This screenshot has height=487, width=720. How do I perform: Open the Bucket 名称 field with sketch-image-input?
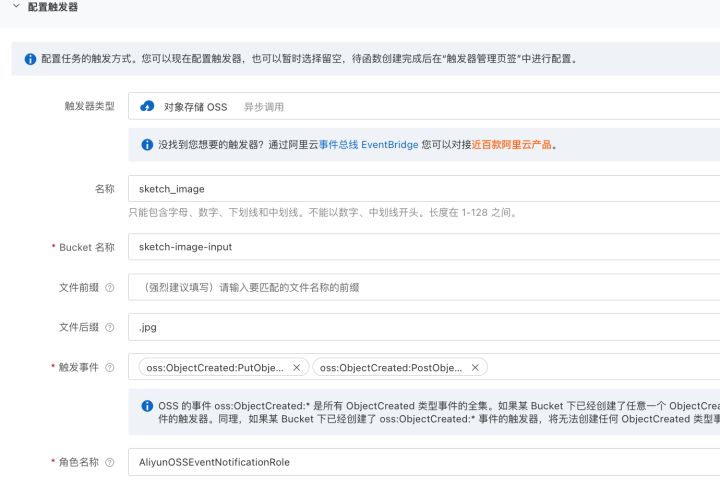424,246
